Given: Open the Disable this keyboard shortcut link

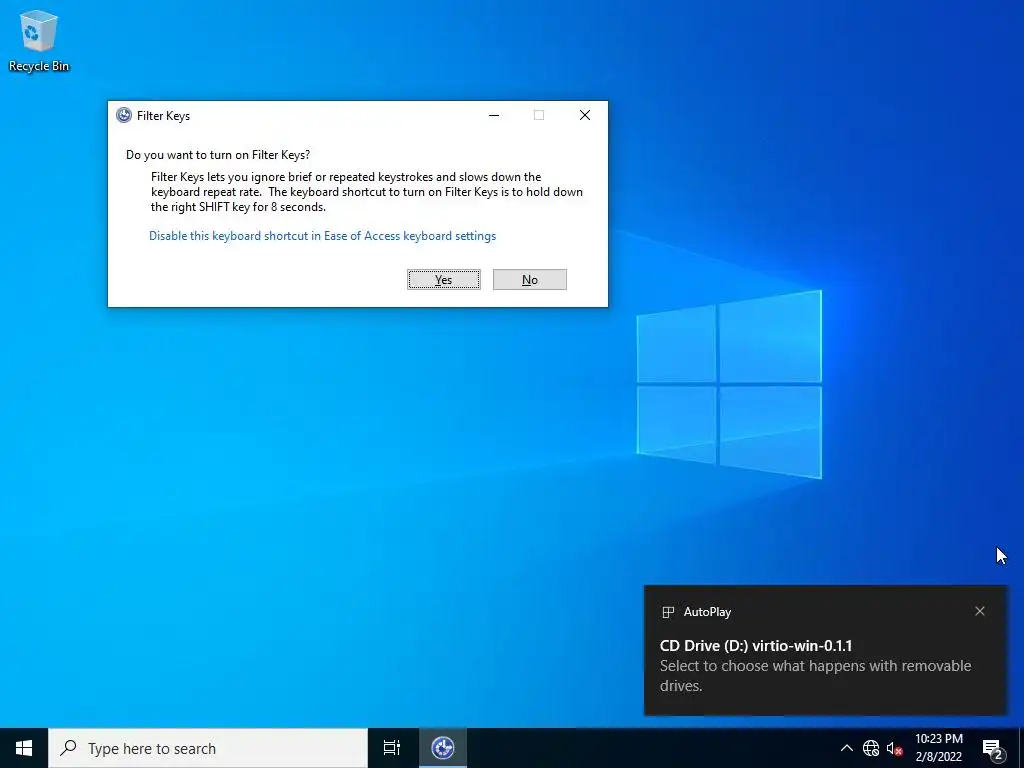Looking at the screenshot, I should (323, 236).
